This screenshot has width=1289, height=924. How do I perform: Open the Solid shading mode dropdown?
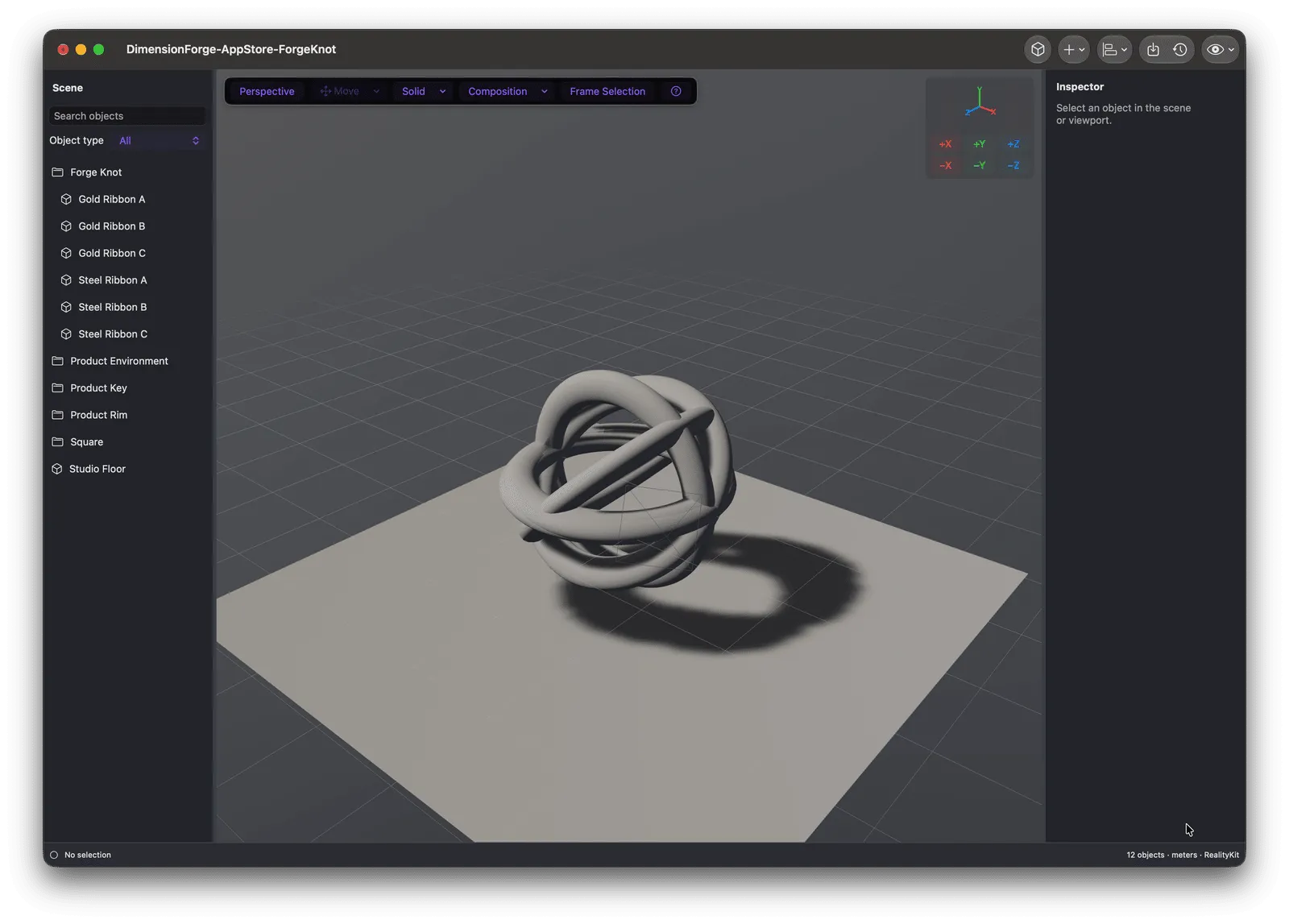(424, 92)
